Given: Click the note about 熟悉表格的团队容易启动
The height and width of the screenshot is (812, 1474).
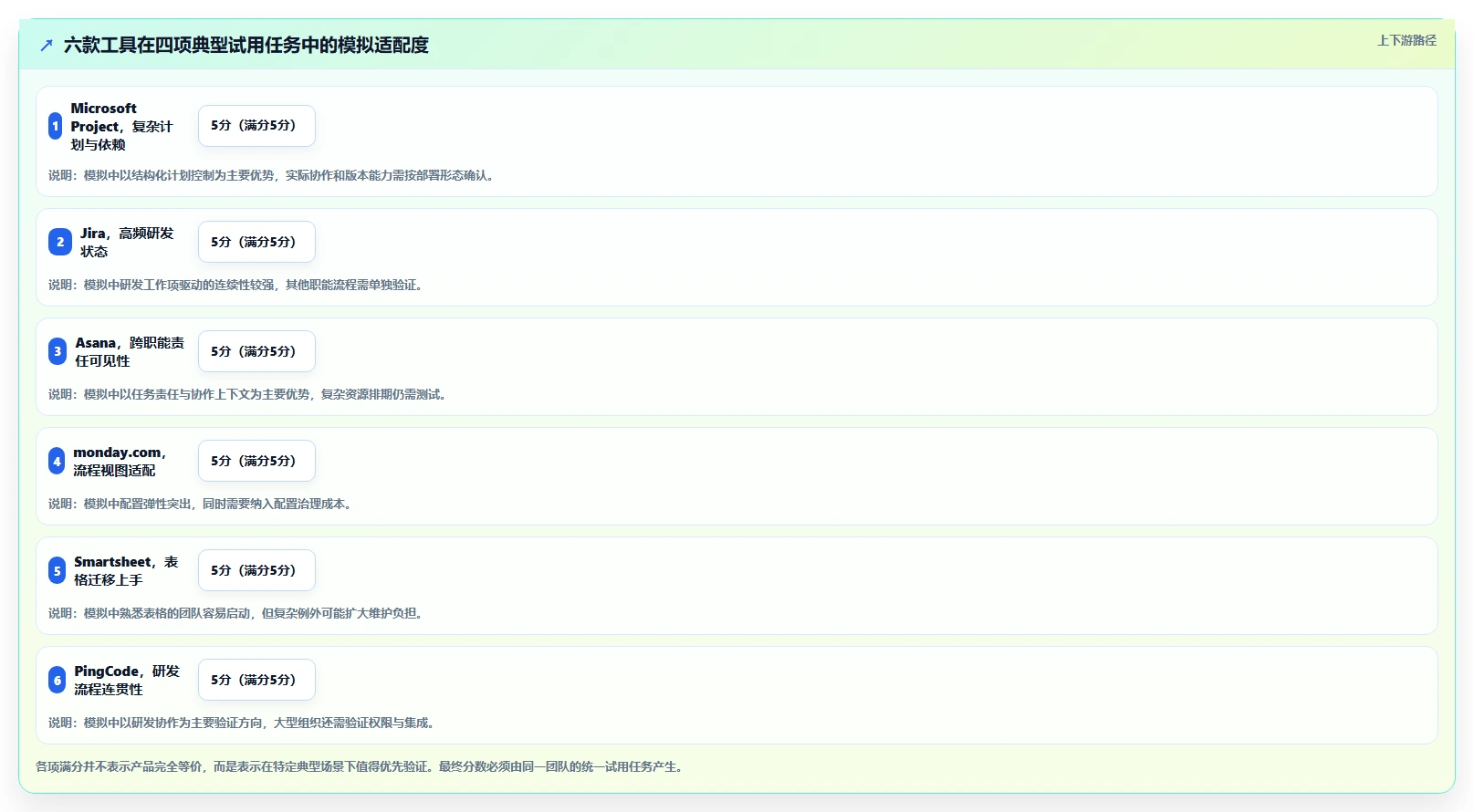Looking at the screenshot, I should click(x=237, y=613).
